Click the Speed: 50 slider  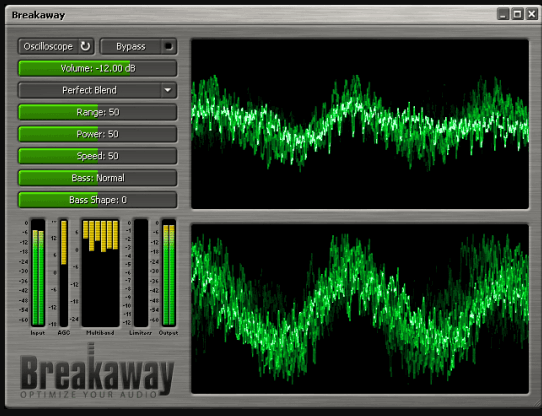point(97,156)
